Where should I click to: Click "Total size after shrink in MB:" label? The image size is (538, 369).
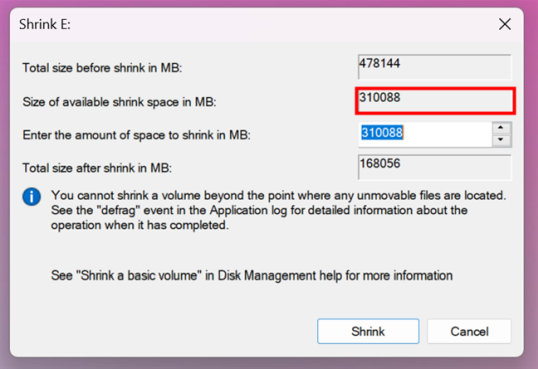coord(97,168)
